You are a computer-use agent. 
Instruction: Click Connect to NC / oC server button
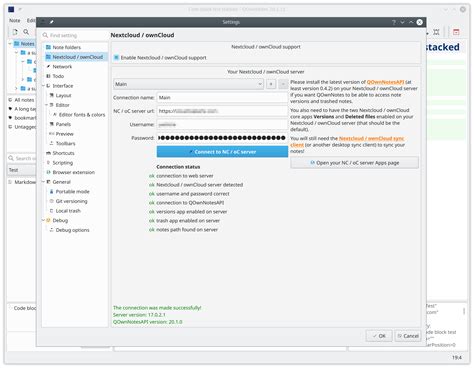[222, 152]
